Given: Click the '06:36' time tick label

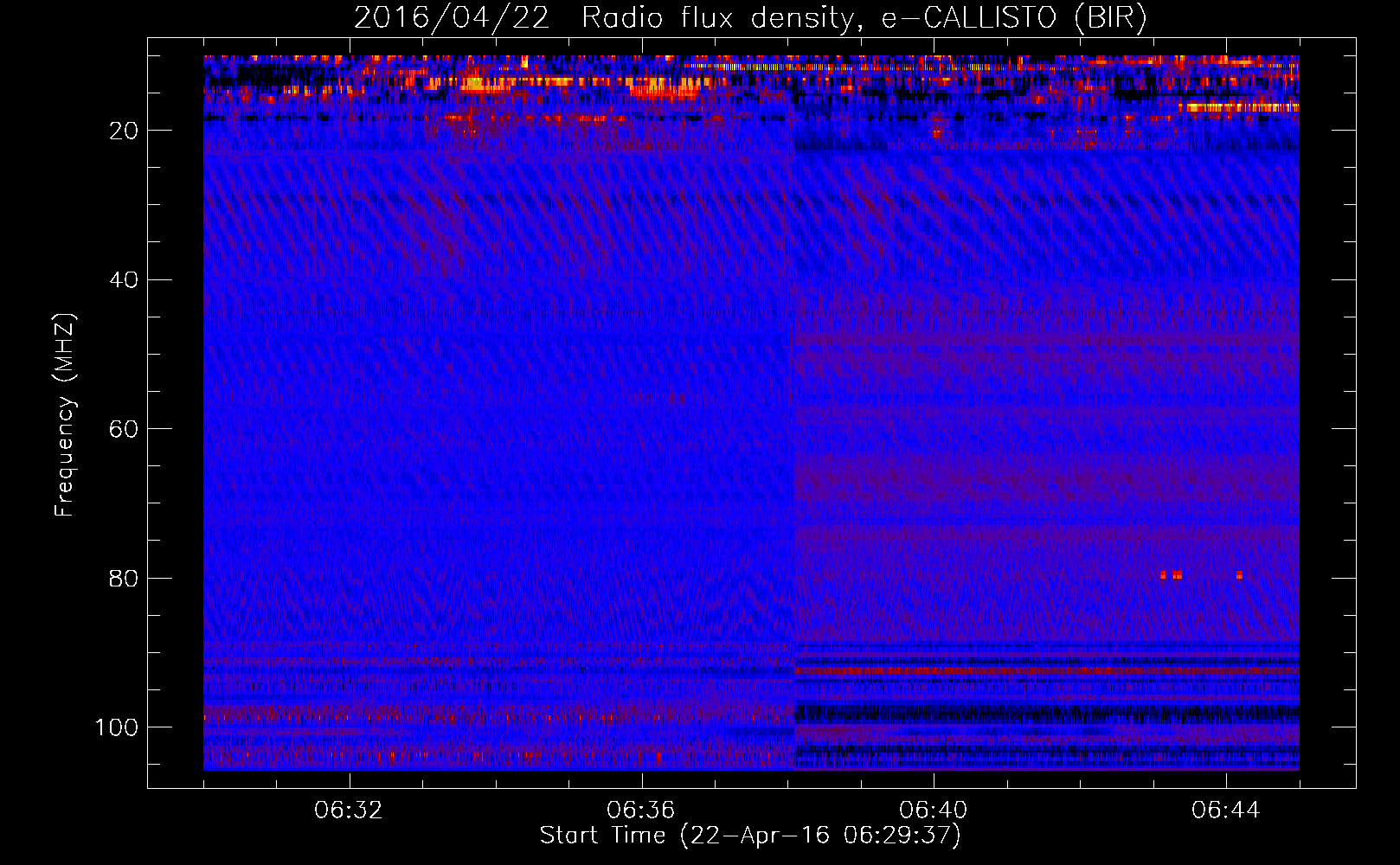Looking at the screenshot, I should [641, 811].
